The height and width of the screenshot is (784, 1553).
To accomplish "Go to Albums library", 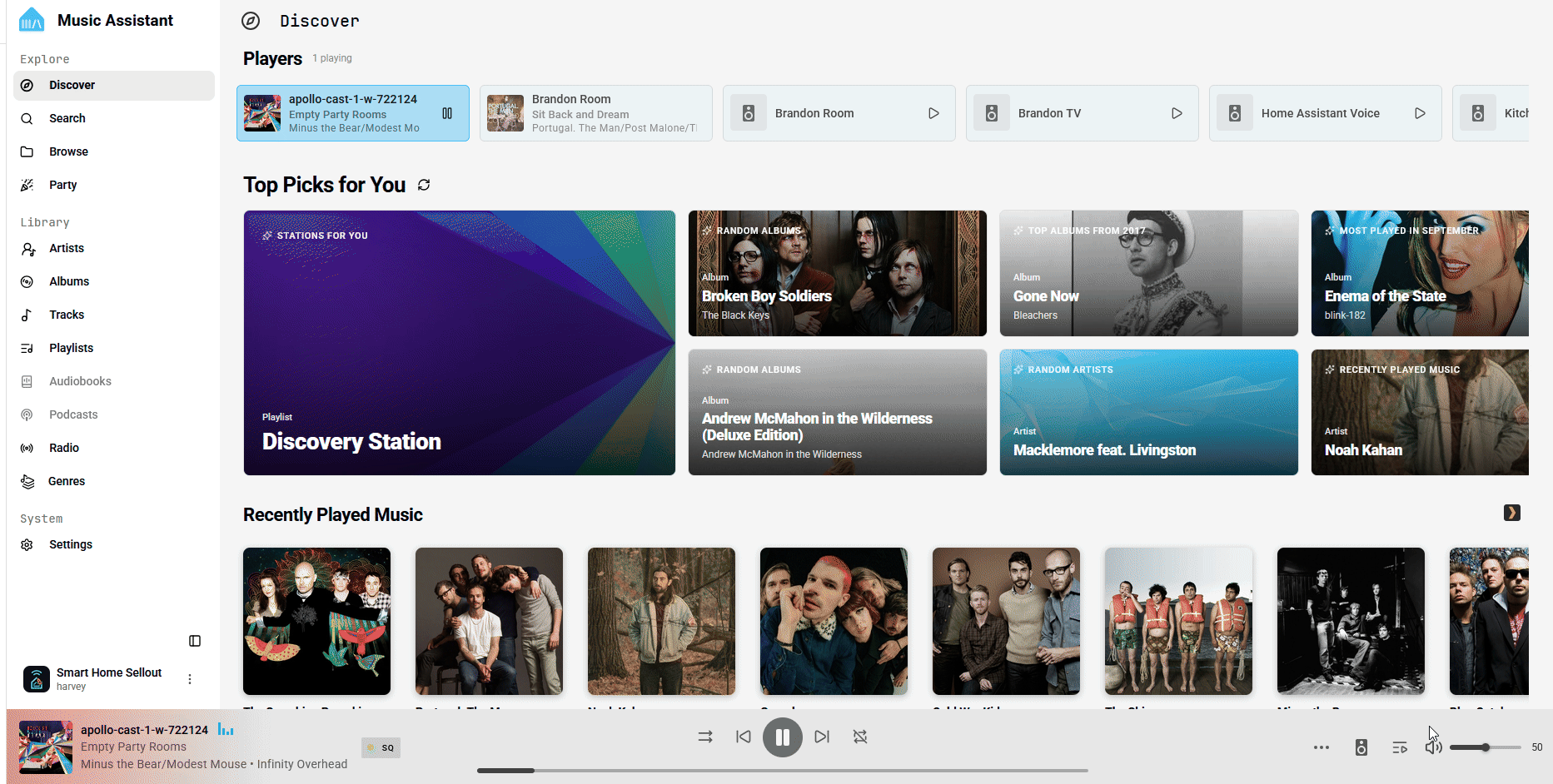I will (114, 281).
